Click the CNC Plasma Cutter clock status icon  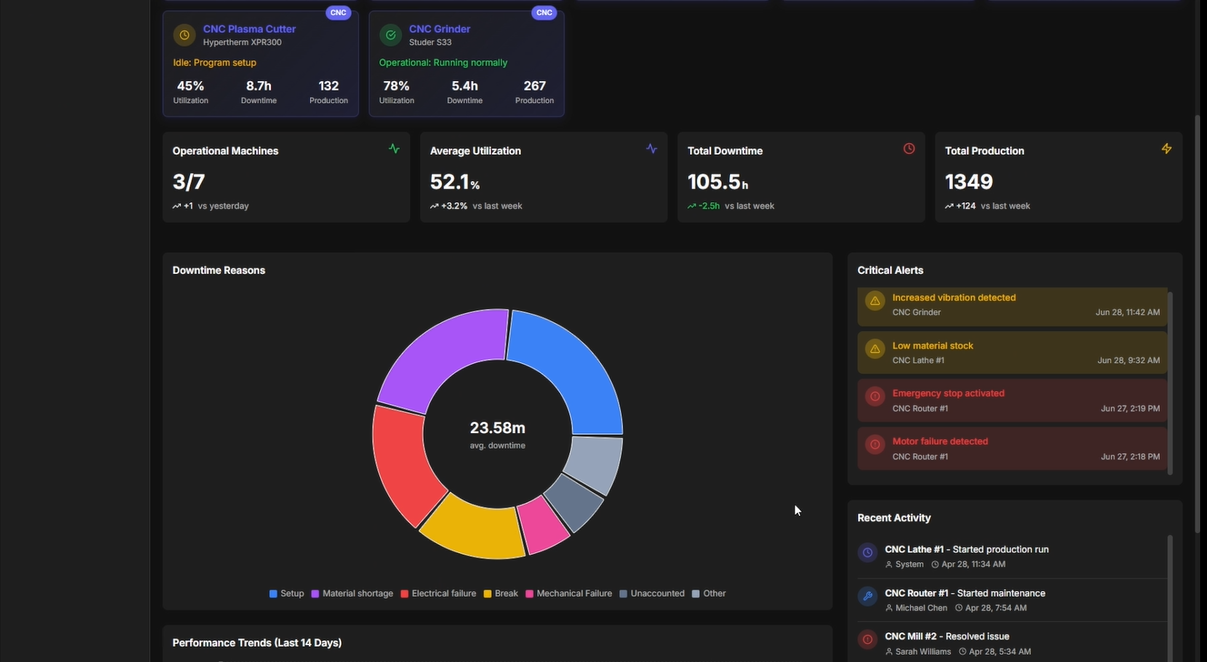tap(184, 35)
